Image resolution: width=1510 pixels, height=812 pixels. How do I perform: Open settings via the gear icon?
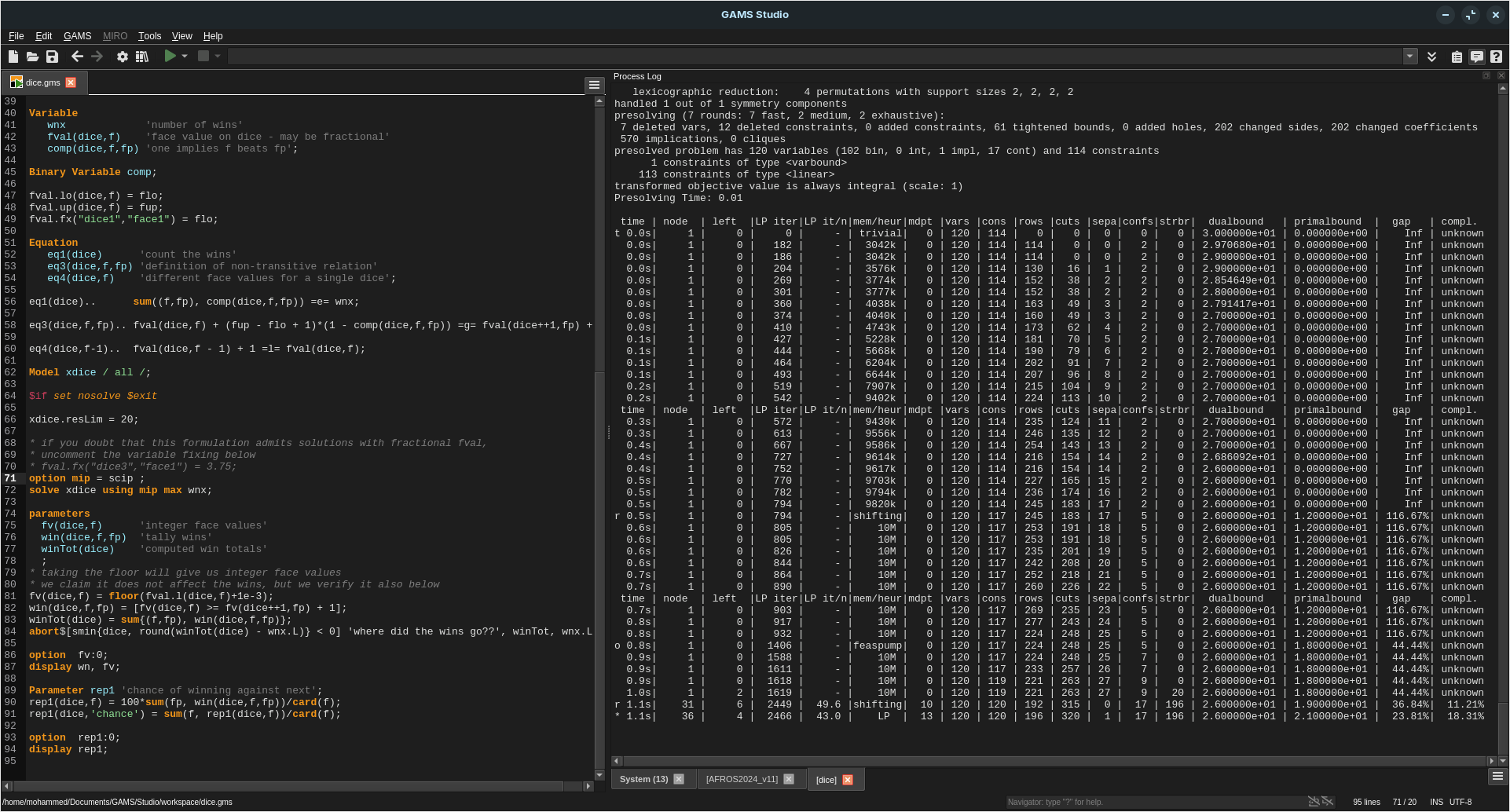123,57
